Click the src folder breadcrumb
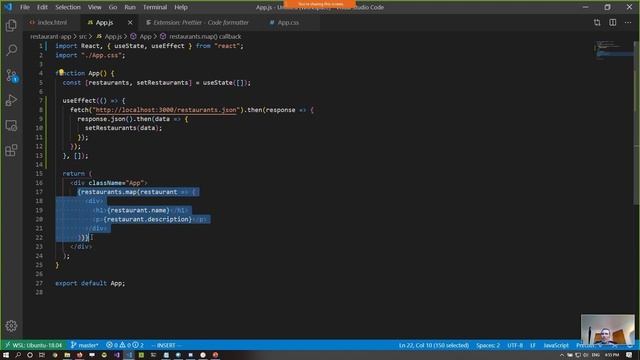Viewport: 640px width, 360px height. [82, 36]
